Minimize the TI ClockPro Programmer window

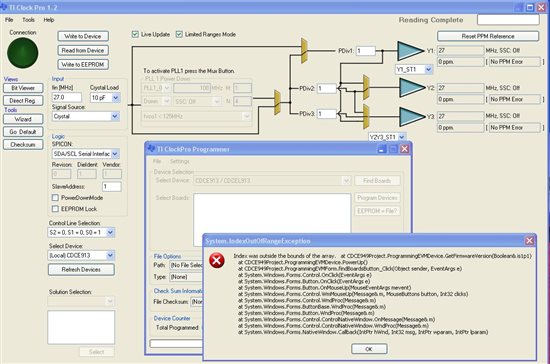click(x=382, y=149)
